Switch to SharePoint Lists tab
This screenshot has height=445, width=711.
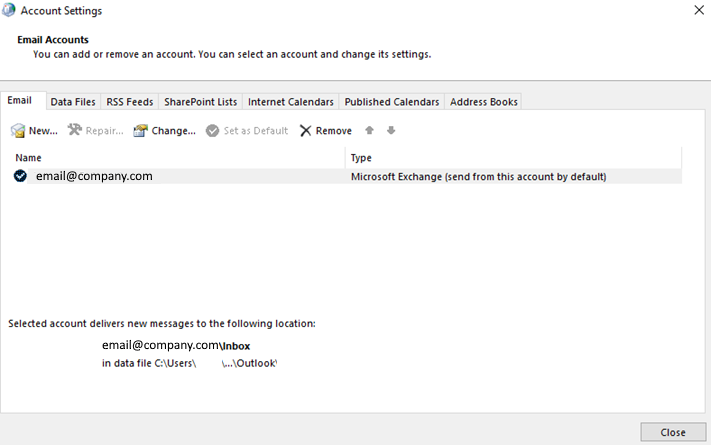pos(200,102)
